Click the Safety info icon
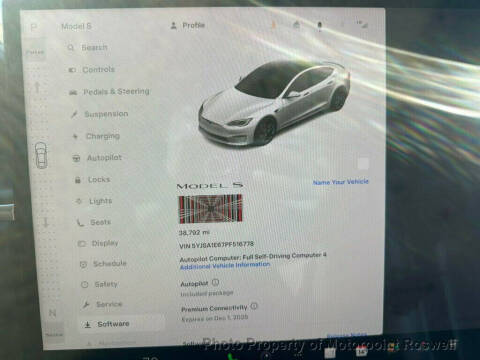This screenshot has height=360, width=480. 85,285
